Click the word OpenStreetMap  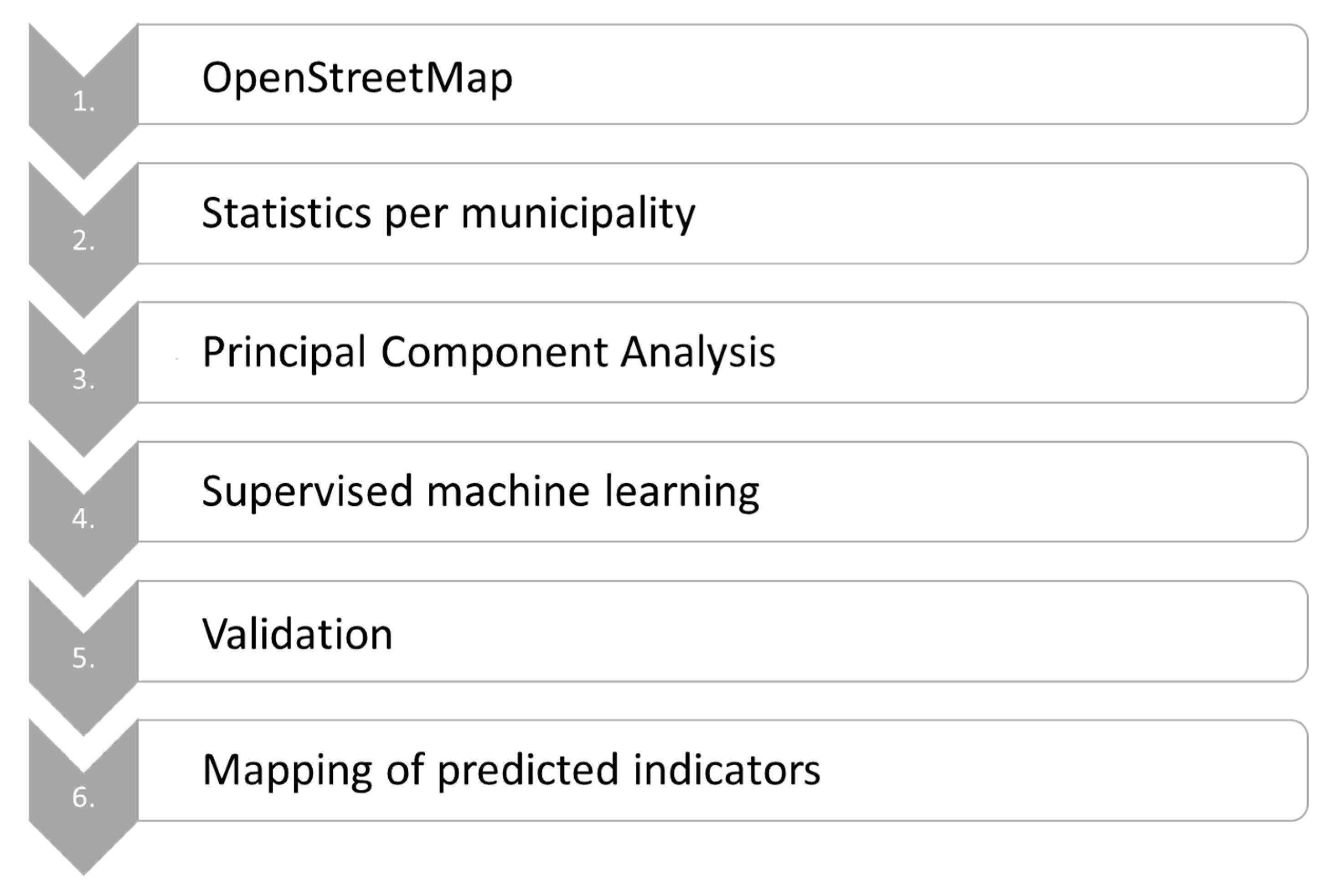click(x=357, y=79)
